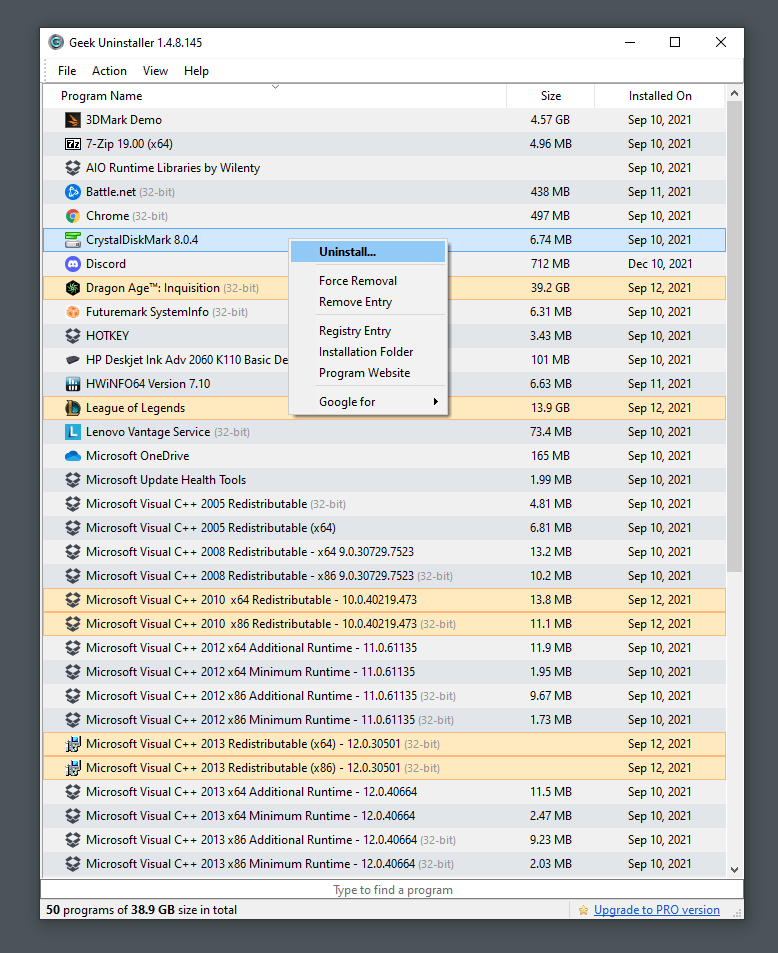Click the AIO Runtime Libraries package icon
Viewport: 778px width, 953px height.
pos(73,168)
